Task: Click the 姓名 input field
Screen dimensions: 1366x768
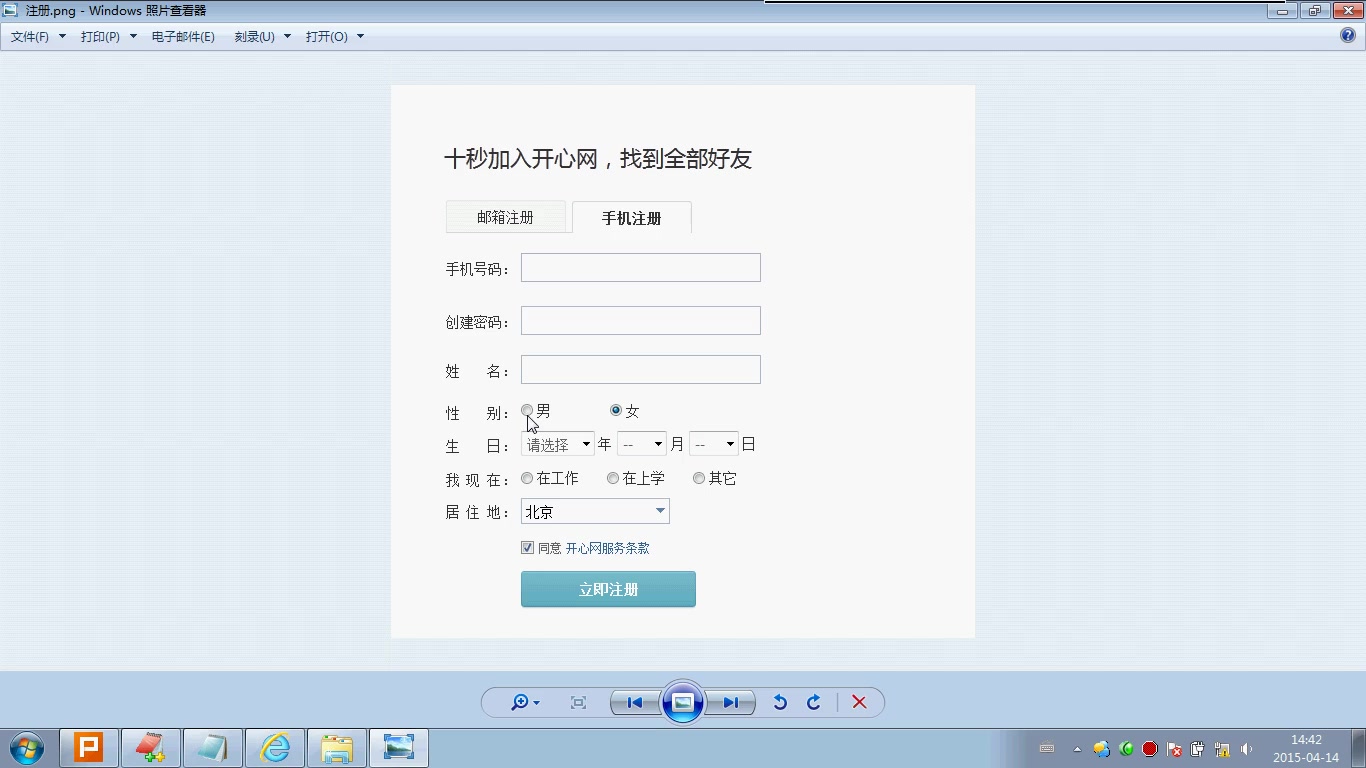Action: [x=641, y=370]
